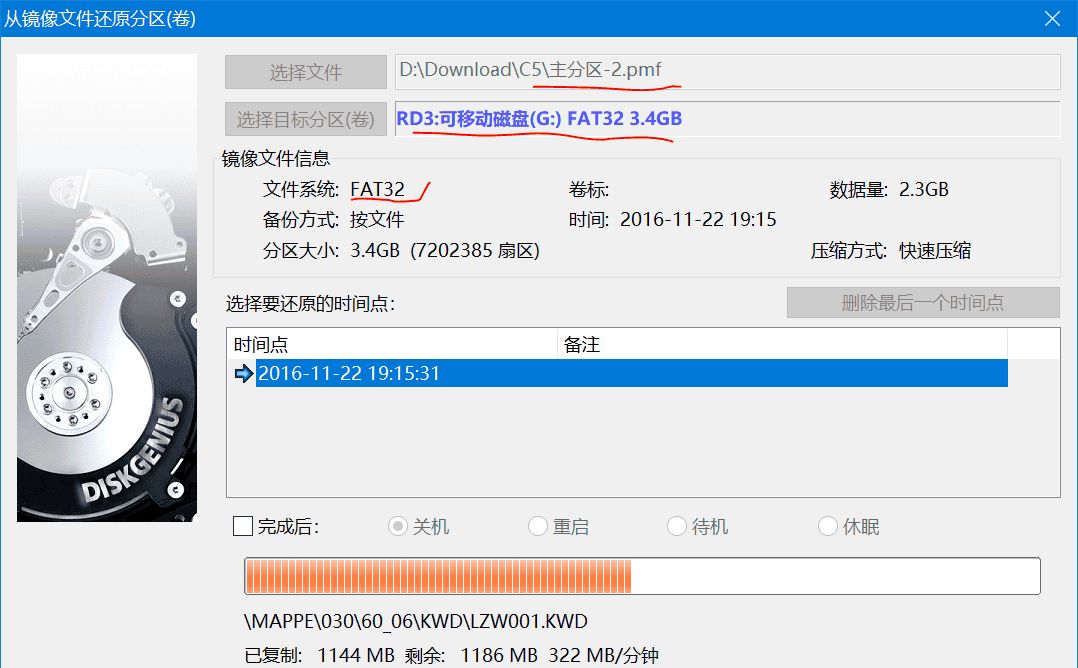The image size is (1078, 668).
Task: Enable the 完成后 checkbox
Action: [x=242, y=526]
